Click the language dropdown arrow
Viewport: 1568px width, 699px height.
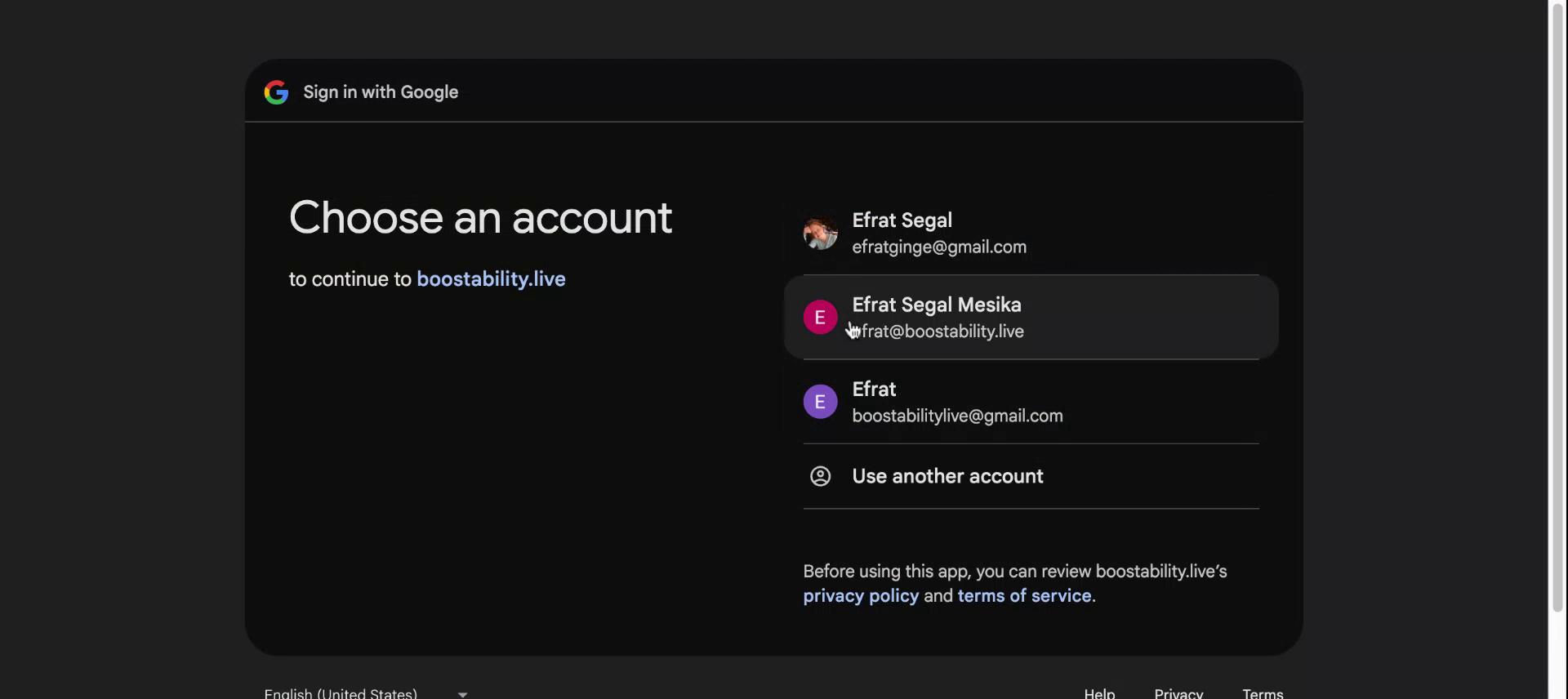click(462, 694)
